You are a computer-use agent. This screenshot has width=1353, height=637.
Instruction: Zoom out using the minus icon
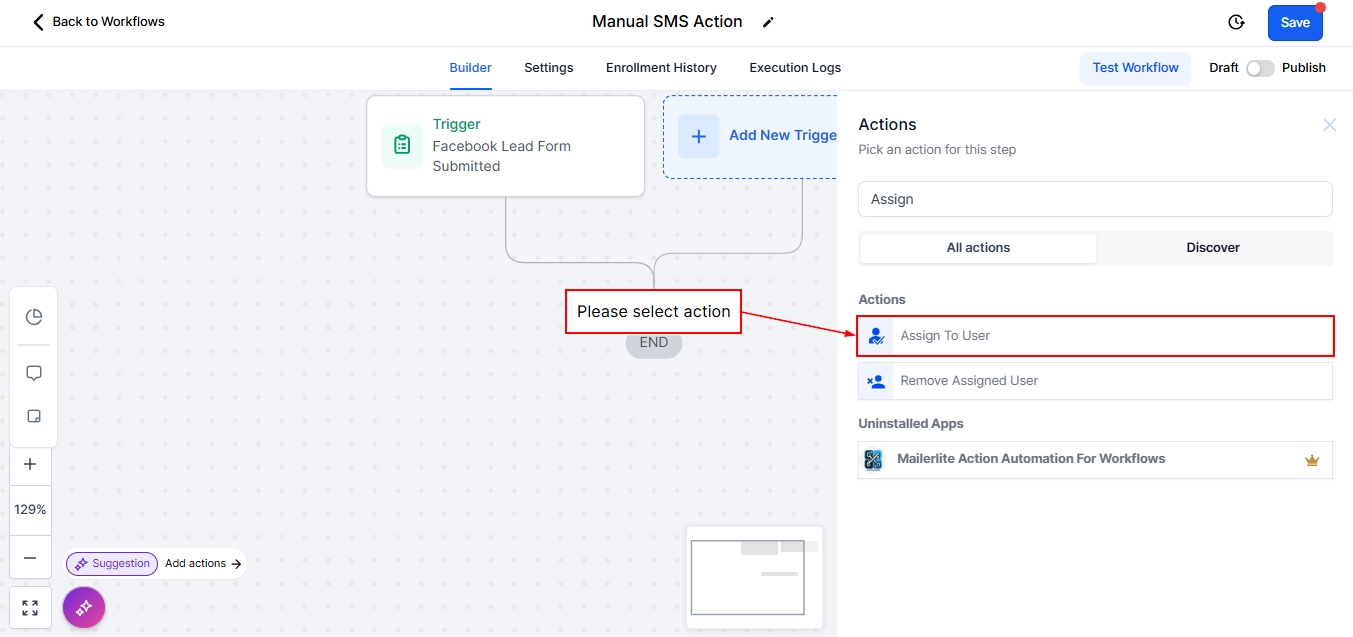(30, 558)
